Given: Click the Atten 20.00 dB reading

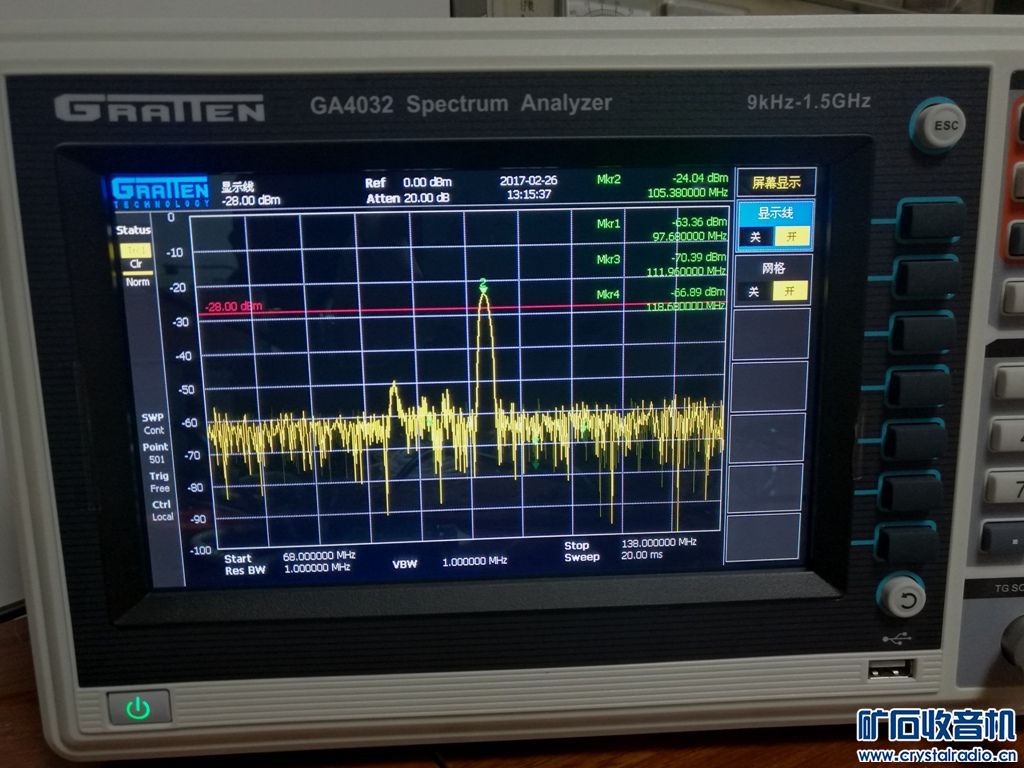Looking at the screenshot, I should (408, 198).
